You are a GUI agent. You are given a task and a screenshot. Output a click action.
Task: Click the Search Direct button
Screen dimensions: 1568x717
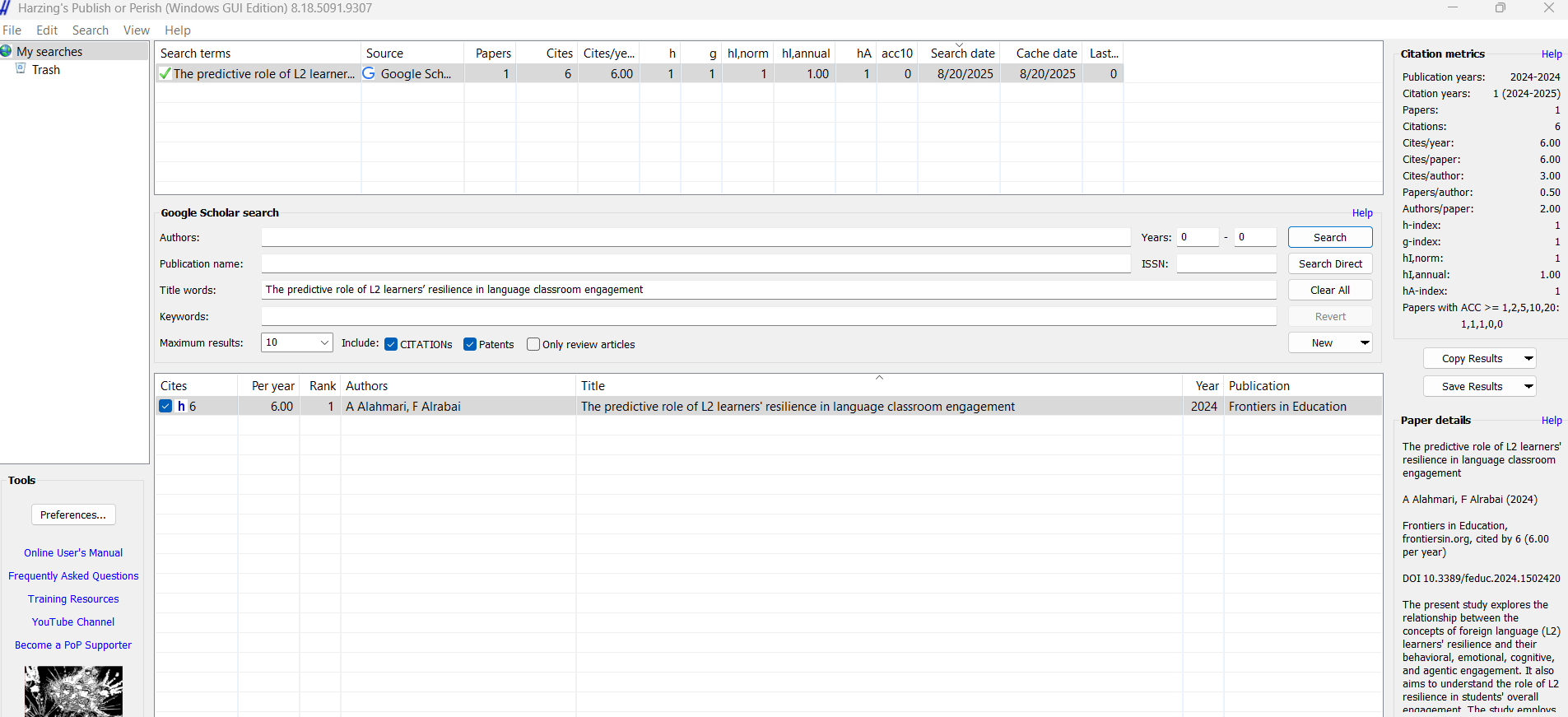click(x=1330, y=263)
